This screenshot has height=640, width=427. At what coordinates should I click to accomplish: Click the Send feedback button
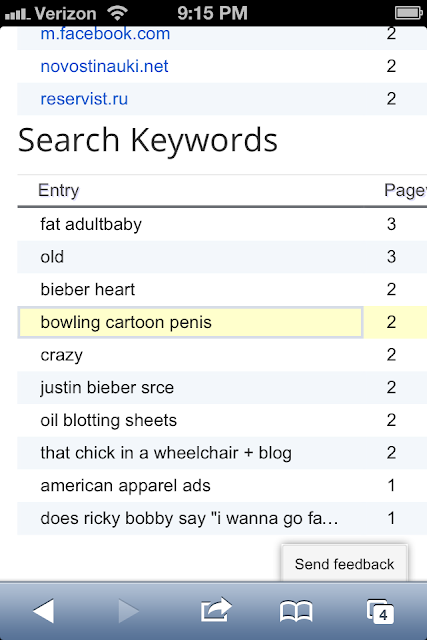(x=344, y=564)
